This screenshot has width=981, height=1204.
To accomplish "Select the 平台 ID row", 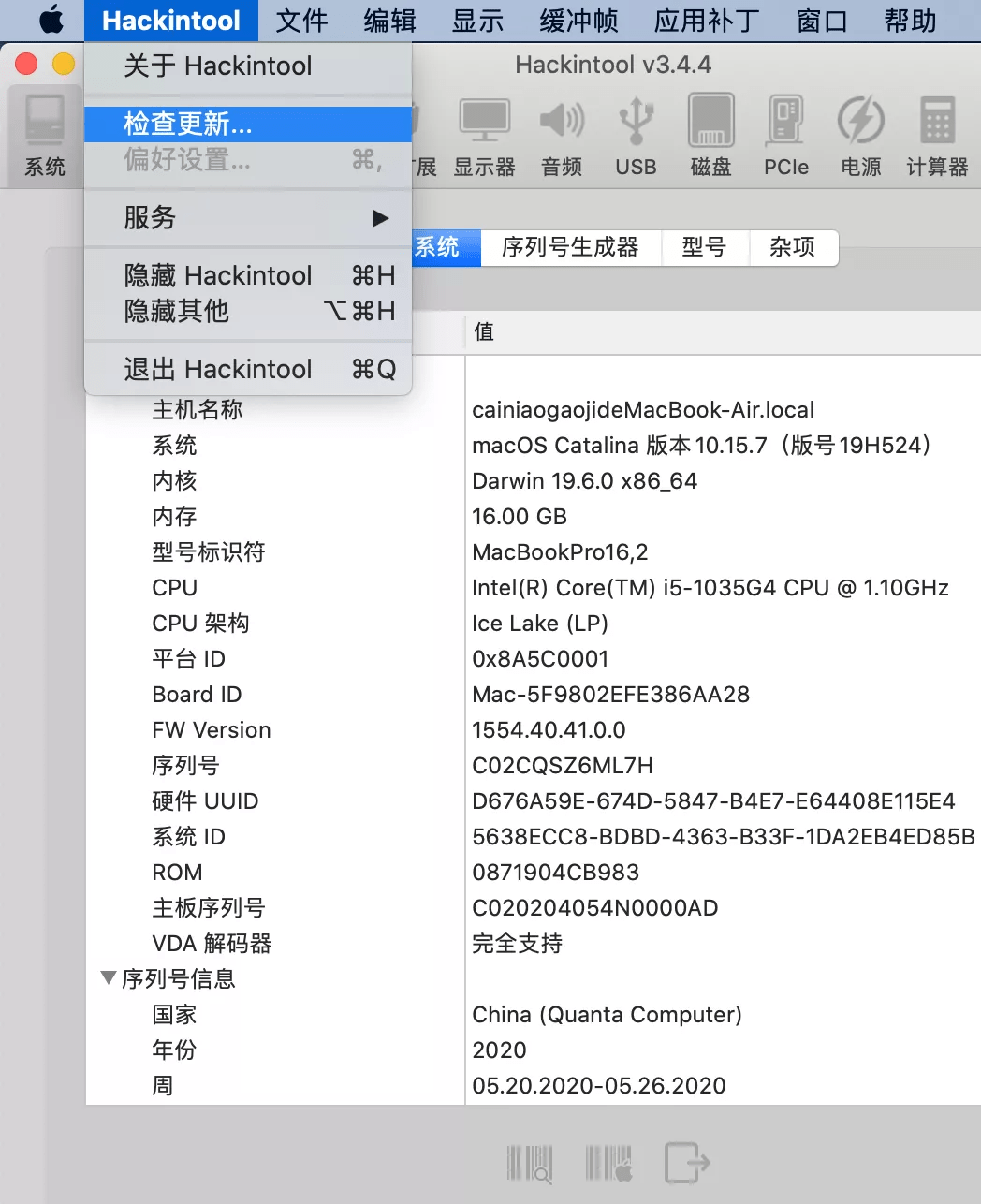I will [534, 659].
